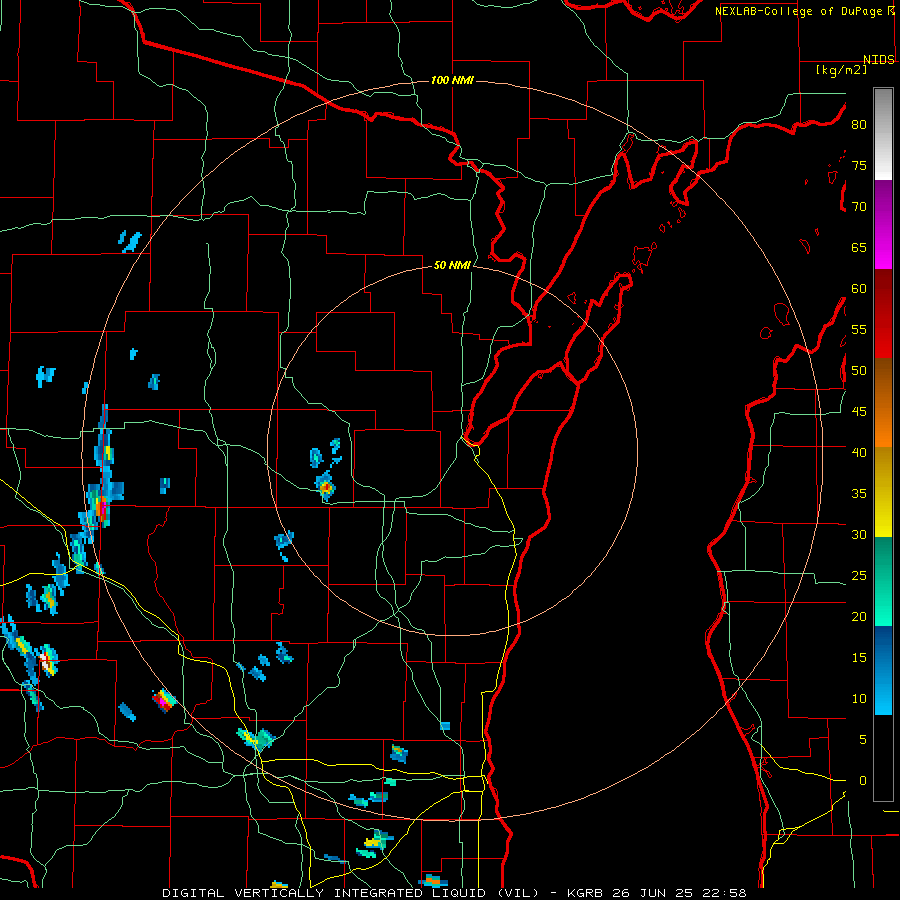
Task: Click the scale value "70"
Action: (x=859, y=207)
